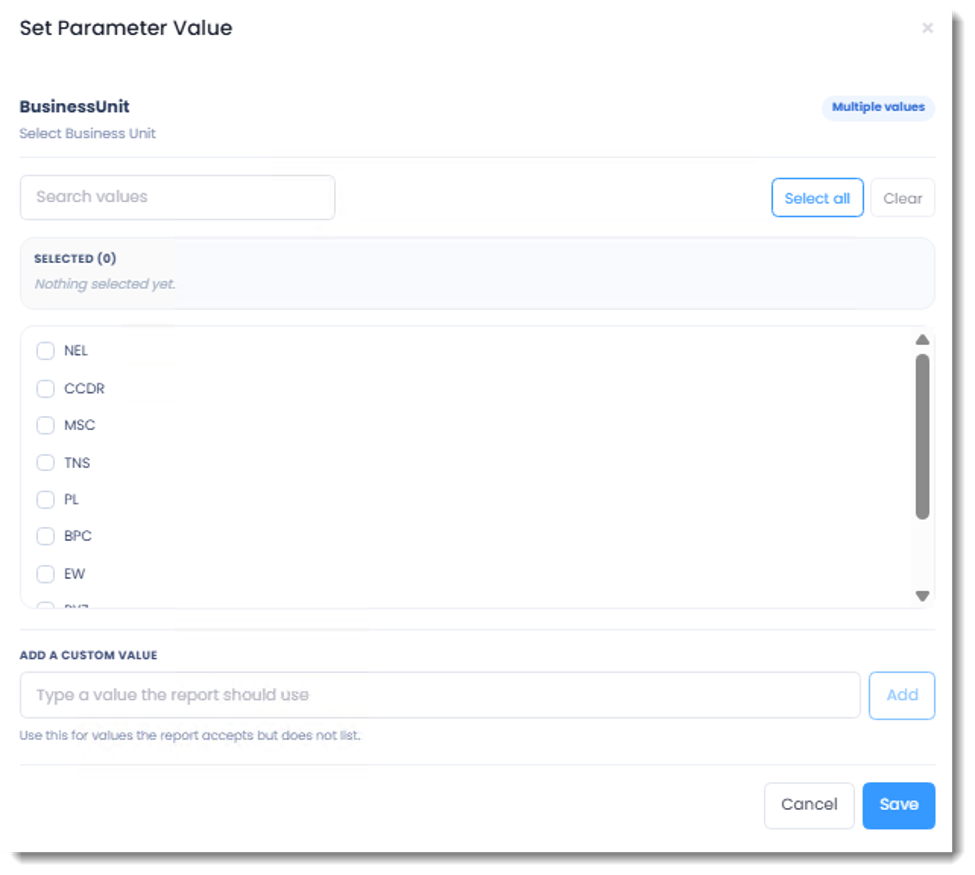Click the scroll up arrow
975x875 pixels.
[x=922, y=340]
